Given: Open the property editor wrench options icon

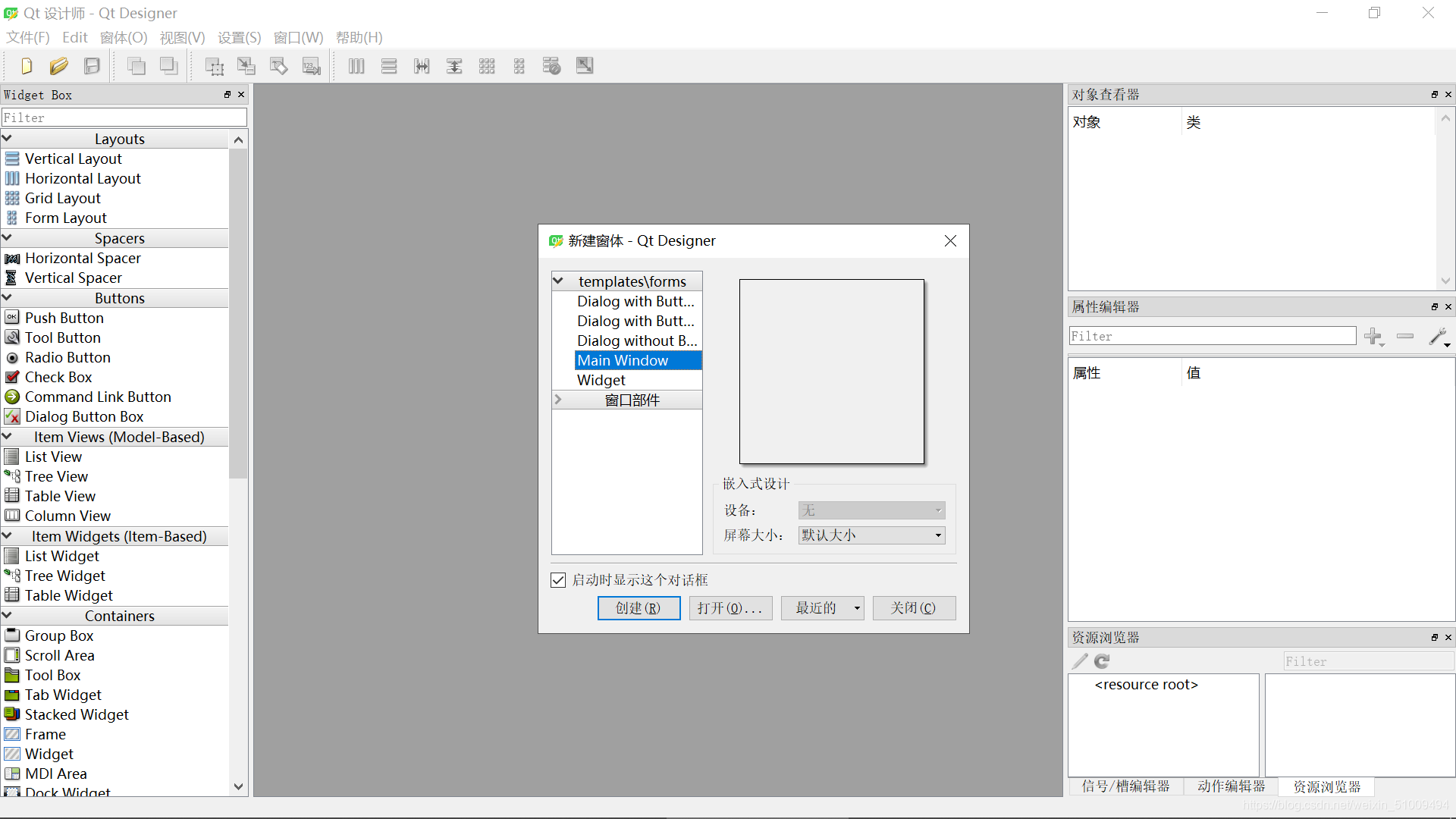Looking at the screenshot, I should (1439, 337).
